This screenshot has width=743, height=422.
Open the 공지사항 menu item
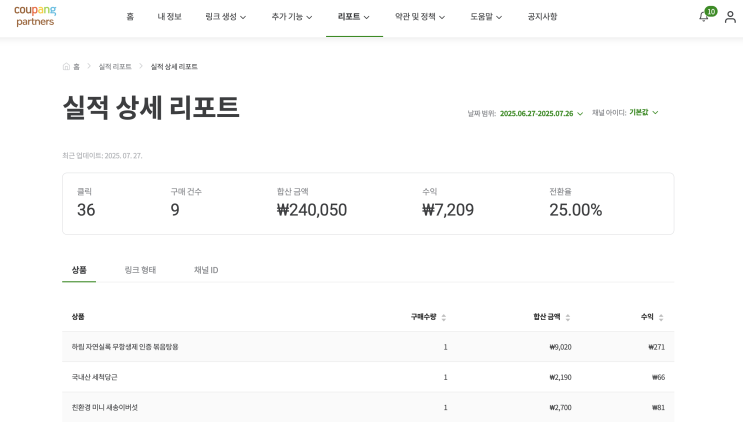click(542, 17)
